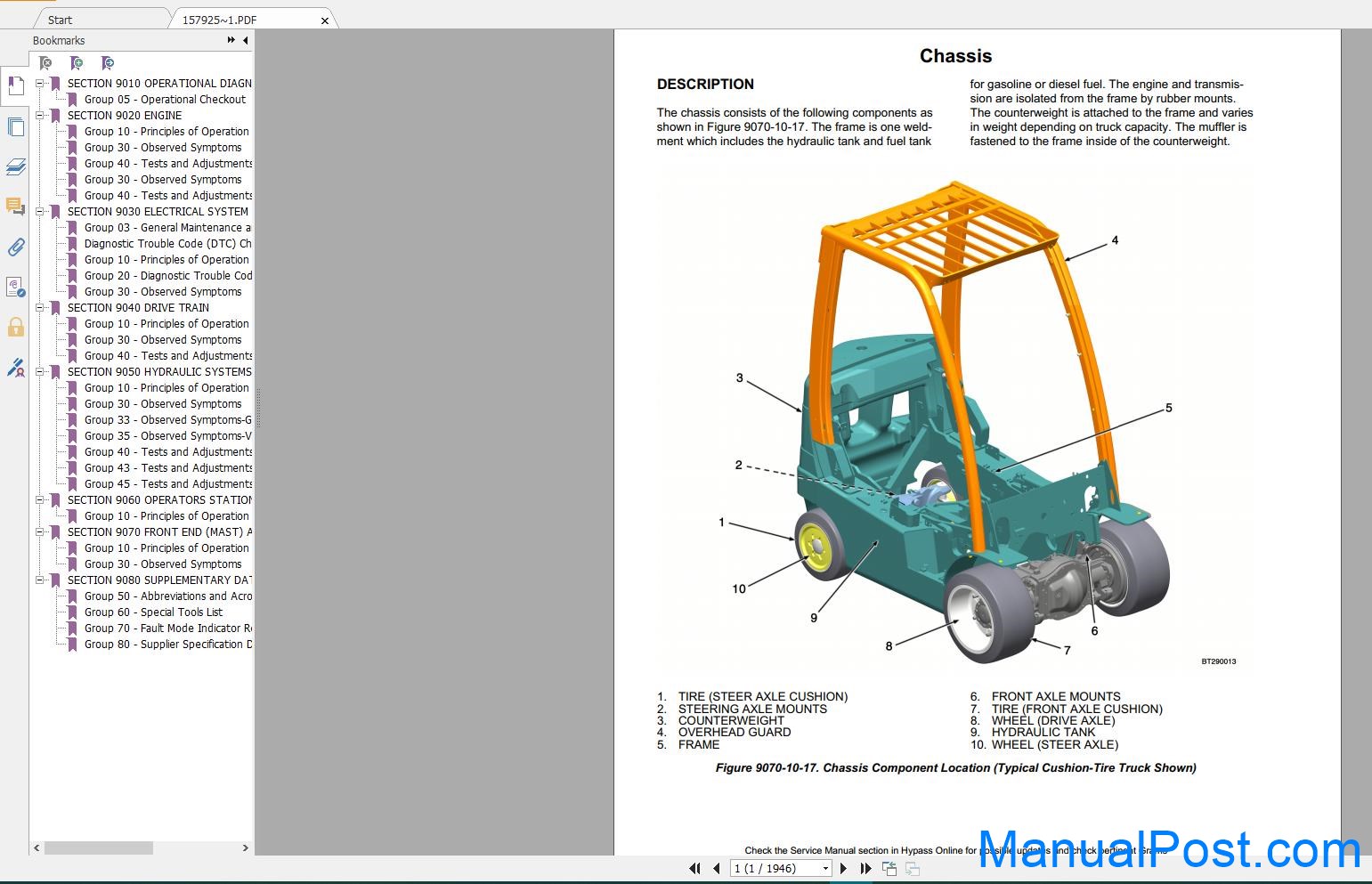Jump to the last page
Screen dimensions: 1372x884
865,868
